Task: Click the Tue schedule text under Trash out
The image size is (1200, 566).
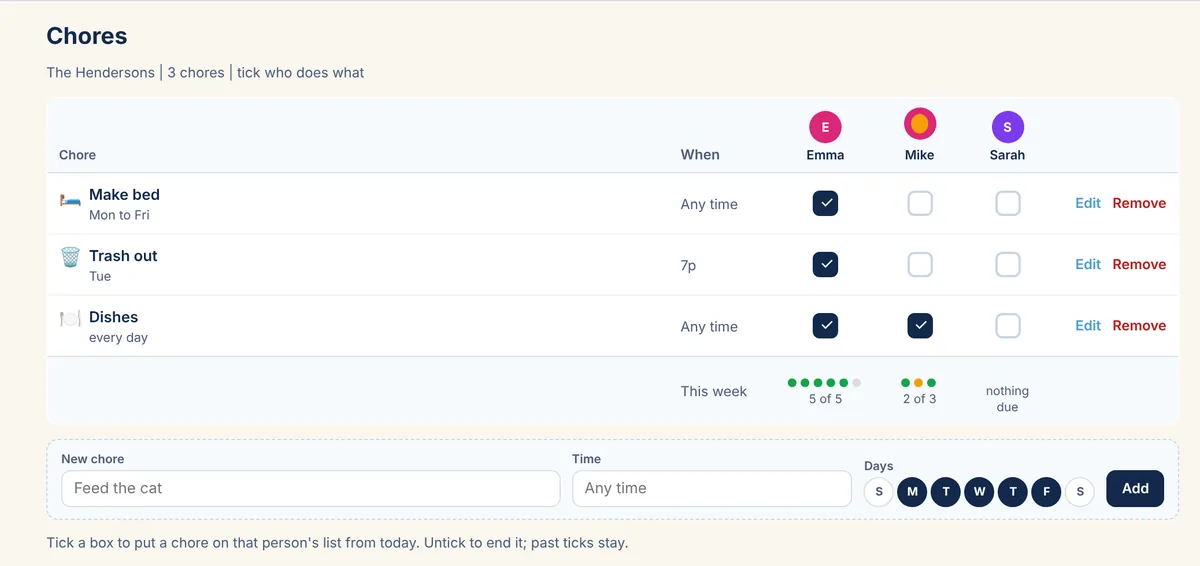Action: [100, 276]
